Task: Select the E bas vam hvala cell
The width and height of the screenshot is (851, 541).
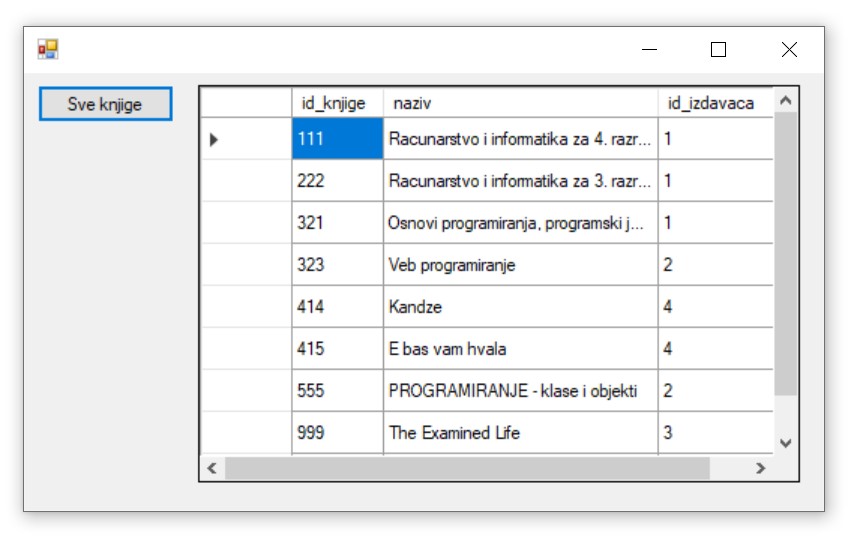Action: (520, 349)
